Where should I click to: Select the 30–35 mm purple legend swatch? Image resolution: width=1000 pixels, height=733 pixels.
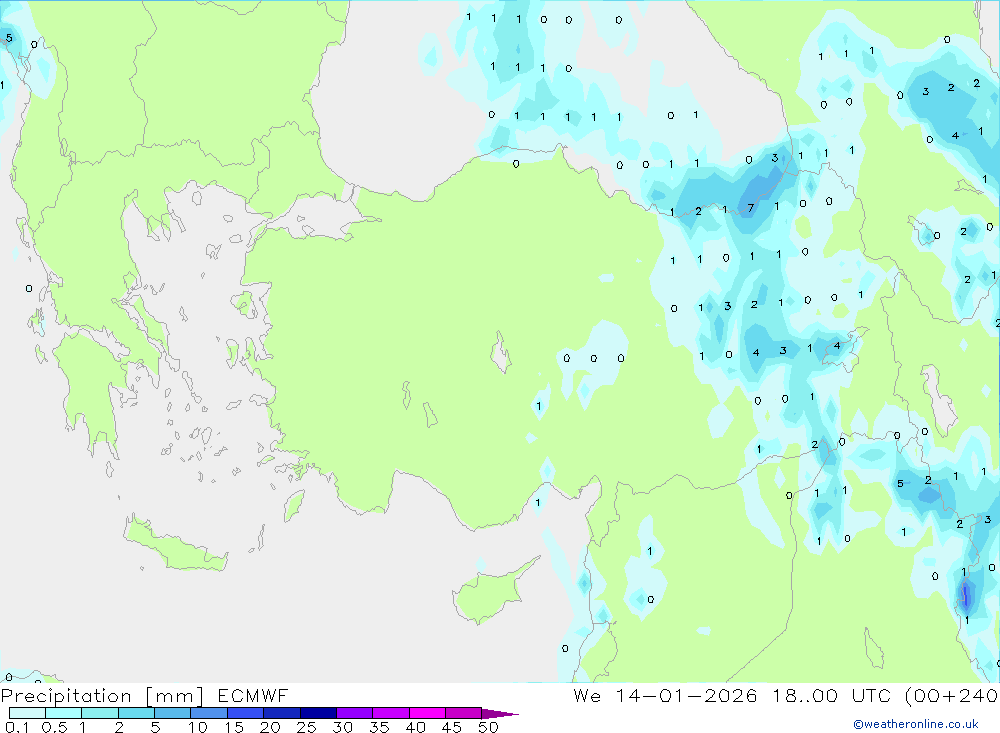tap(355, 713)
